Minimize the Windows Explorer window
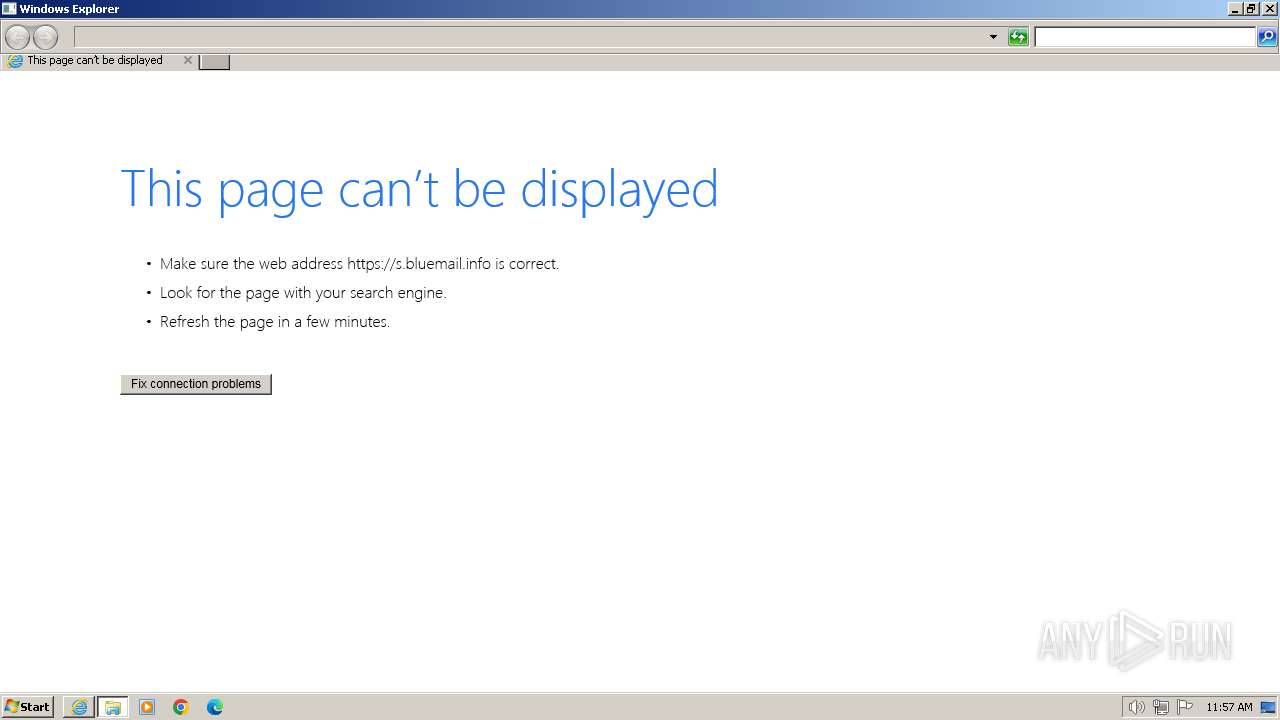The height and width of the screenshot is (720, 1280). [x=1235, y=9]
